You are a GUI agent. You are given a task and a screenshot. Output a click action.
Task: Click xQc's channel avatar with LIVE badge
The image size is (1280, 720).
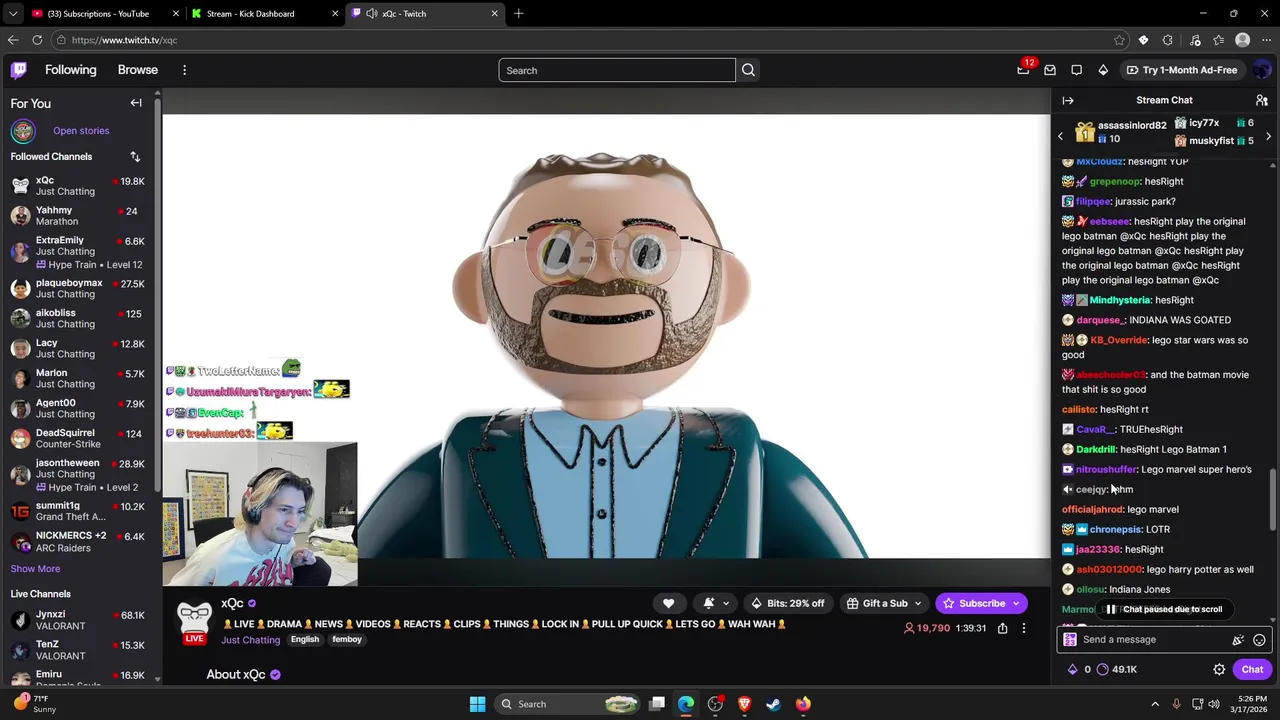click(194, 622)
